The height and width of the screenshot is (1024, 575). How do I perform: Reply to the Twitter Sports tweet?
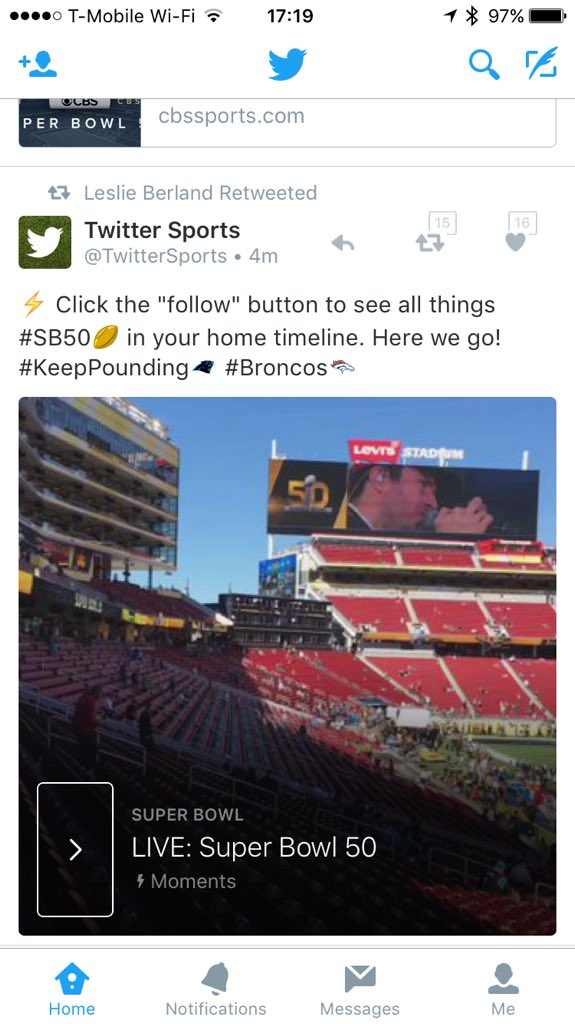pos(342,244)
